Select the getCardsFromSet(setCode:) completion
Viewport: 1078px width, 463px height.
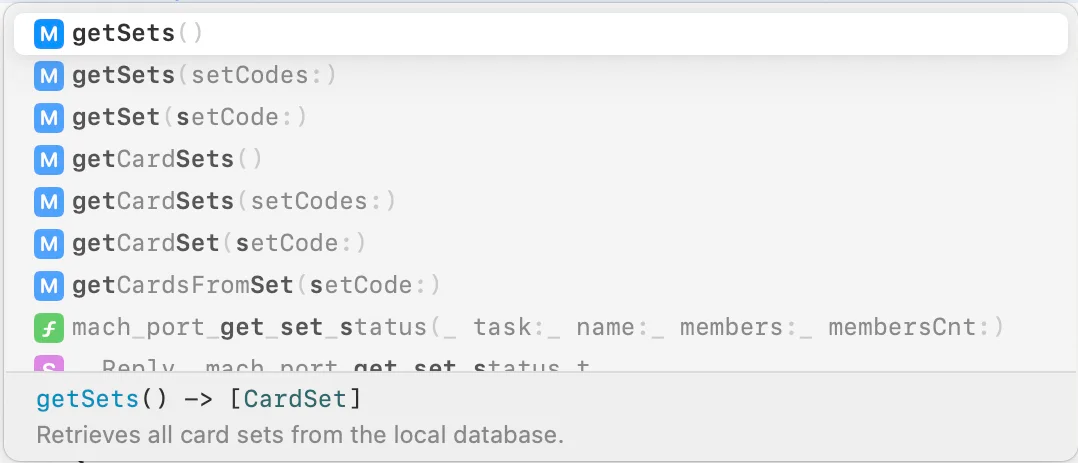click(x=256, y=286)
